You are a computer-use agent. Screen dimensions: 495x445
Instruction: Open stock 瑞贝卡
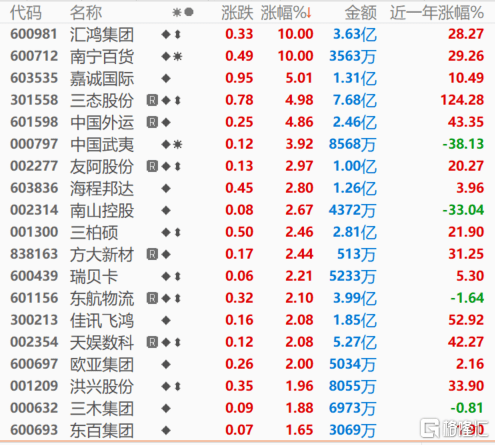click(94, 276)
